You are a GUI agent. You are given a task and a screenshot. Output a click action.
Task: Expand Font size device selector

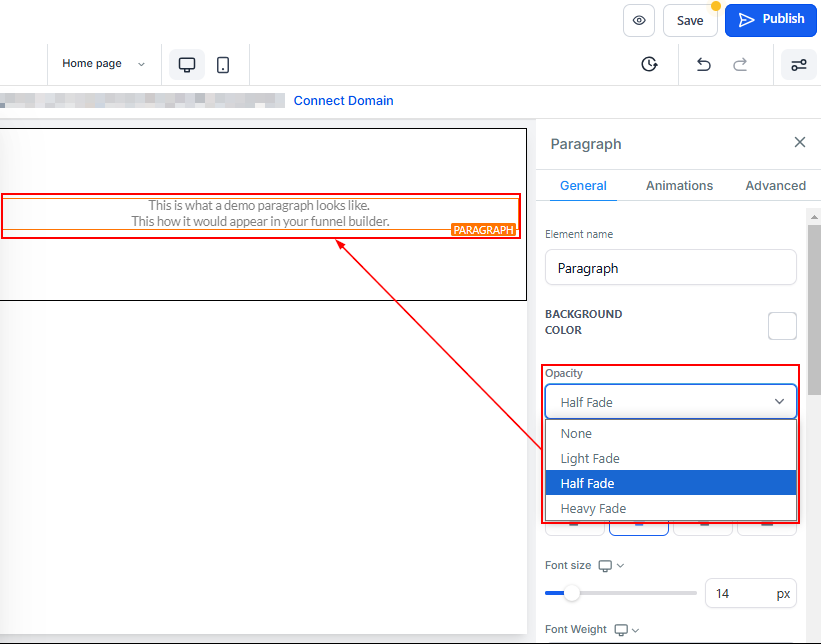click(x=611, y=566)
